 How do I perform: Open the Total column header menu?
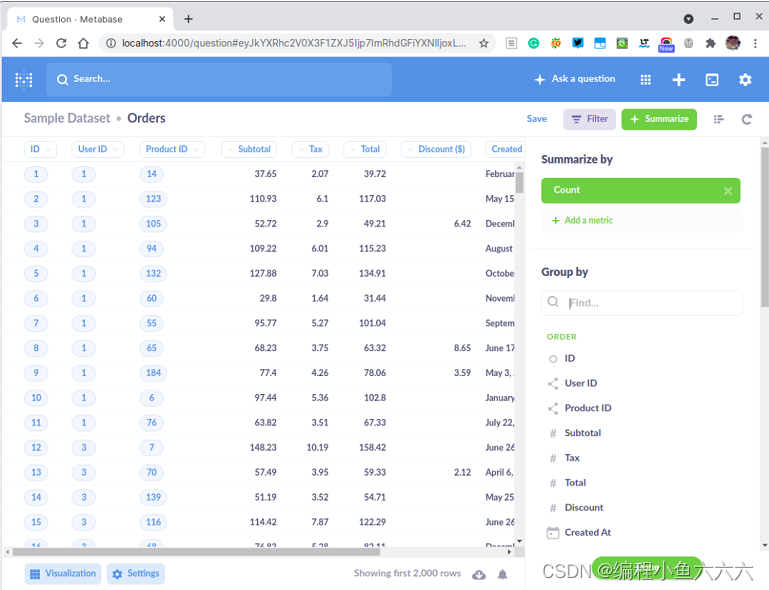coord(365,149)
